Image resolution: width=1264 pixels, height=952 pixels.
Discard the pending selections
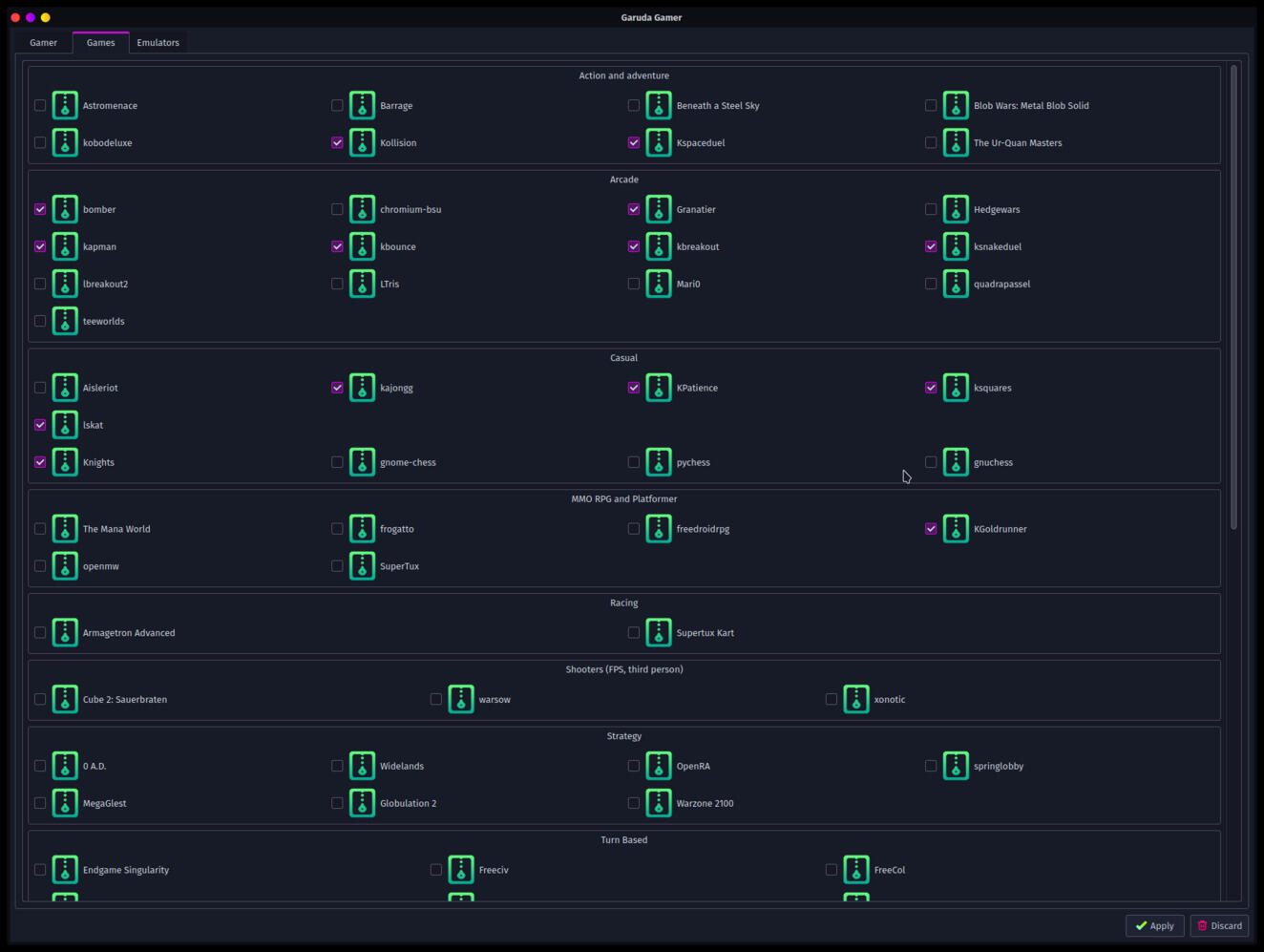tap(1219, 925)
